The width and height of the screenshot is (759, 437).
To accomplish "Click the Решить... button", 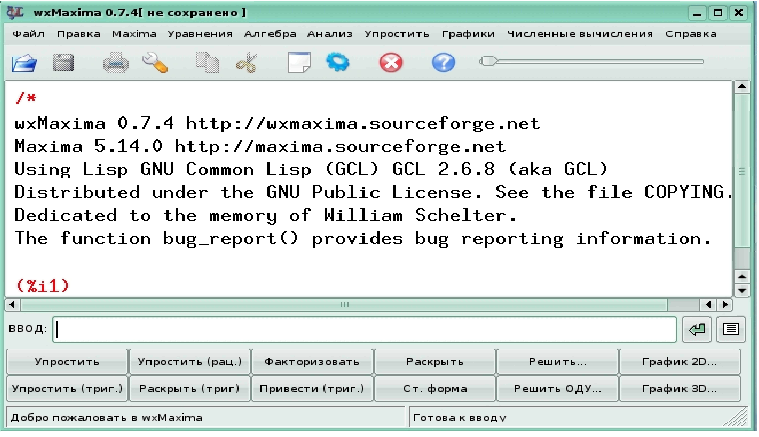I will [557, 362].
